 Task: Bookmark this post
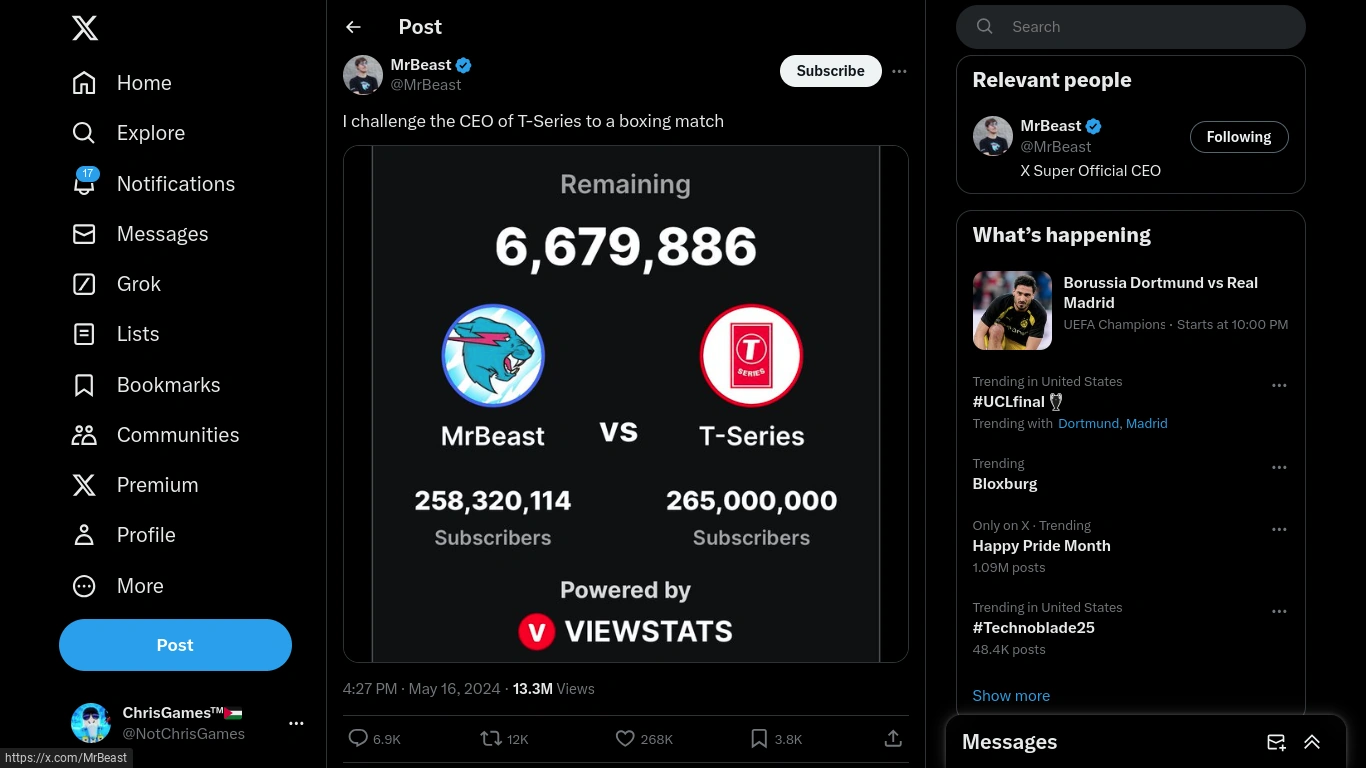[x=759, y=739]
